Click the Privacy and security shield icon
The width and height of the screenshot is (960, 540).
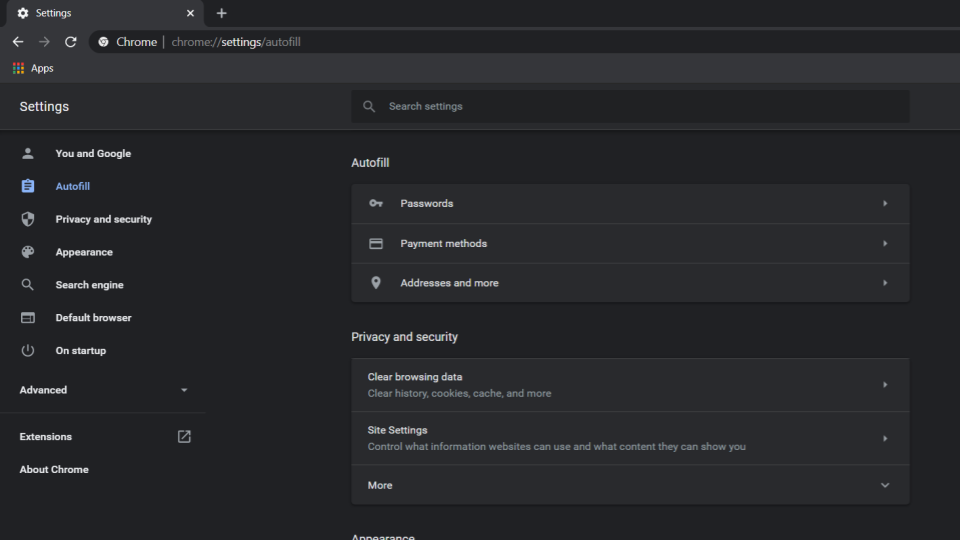[28, 220]
